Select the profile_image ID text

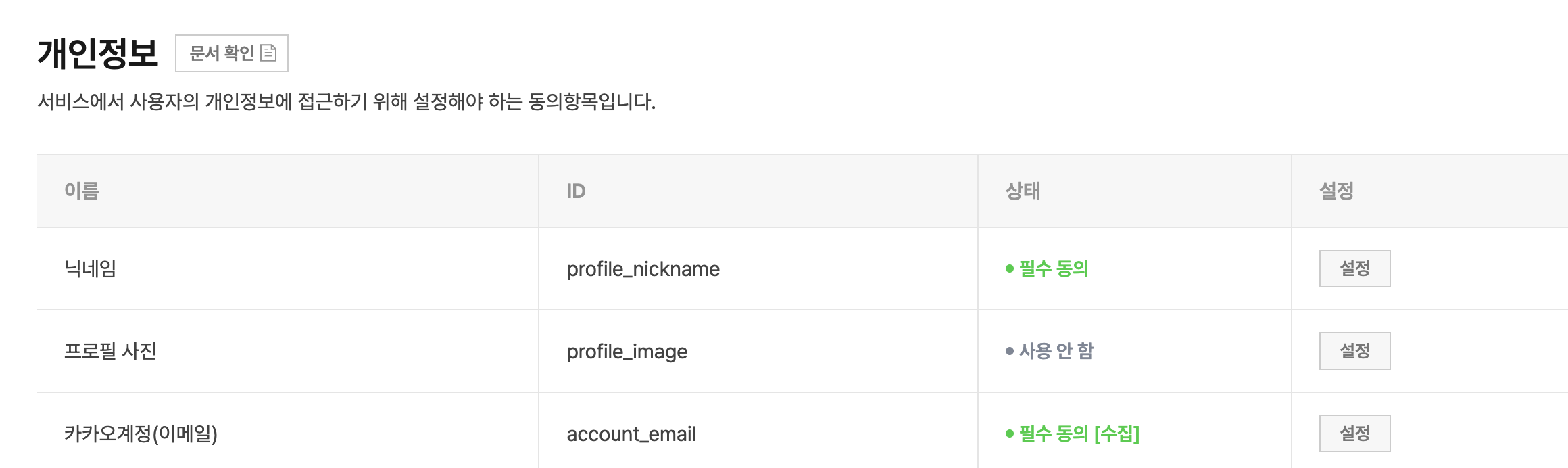click(627, 352)
